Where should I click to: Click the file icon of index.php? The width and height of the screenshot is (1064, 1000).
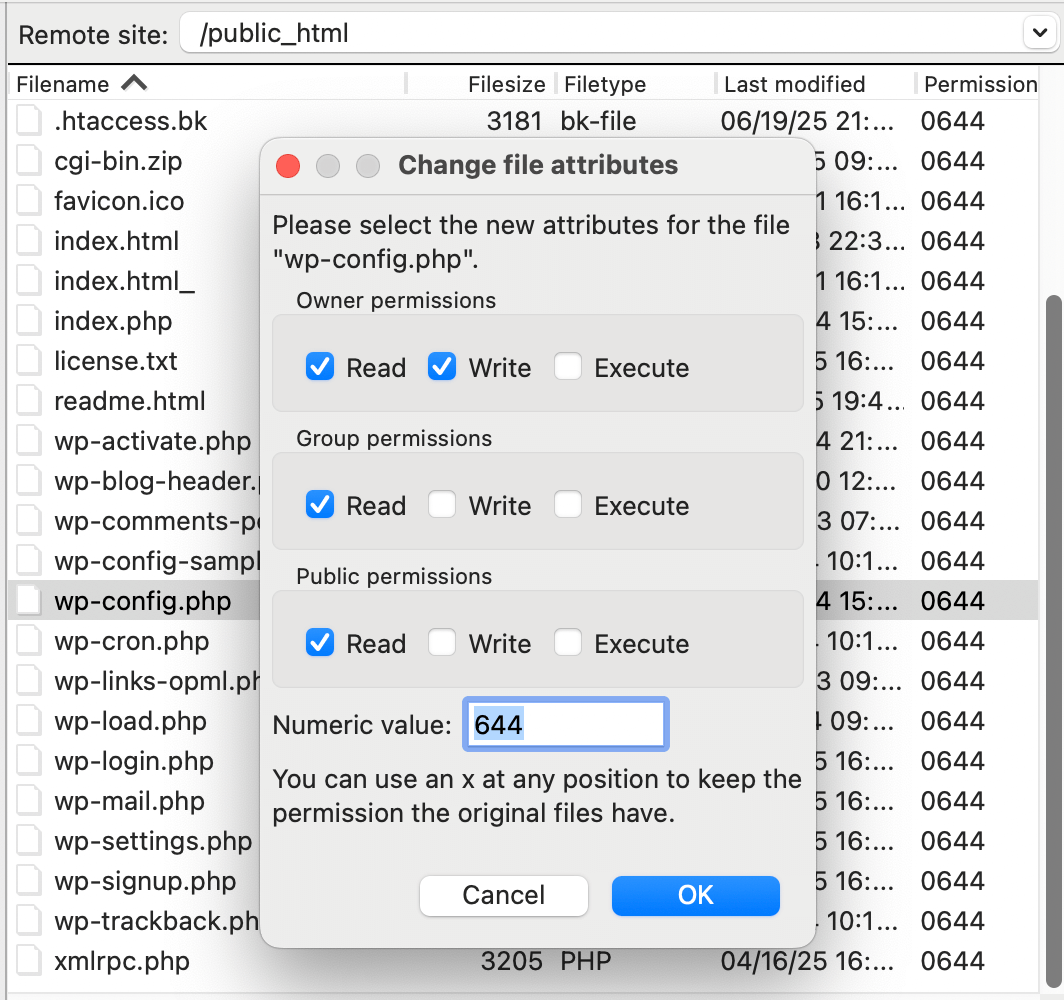click(x=29, y=321)
